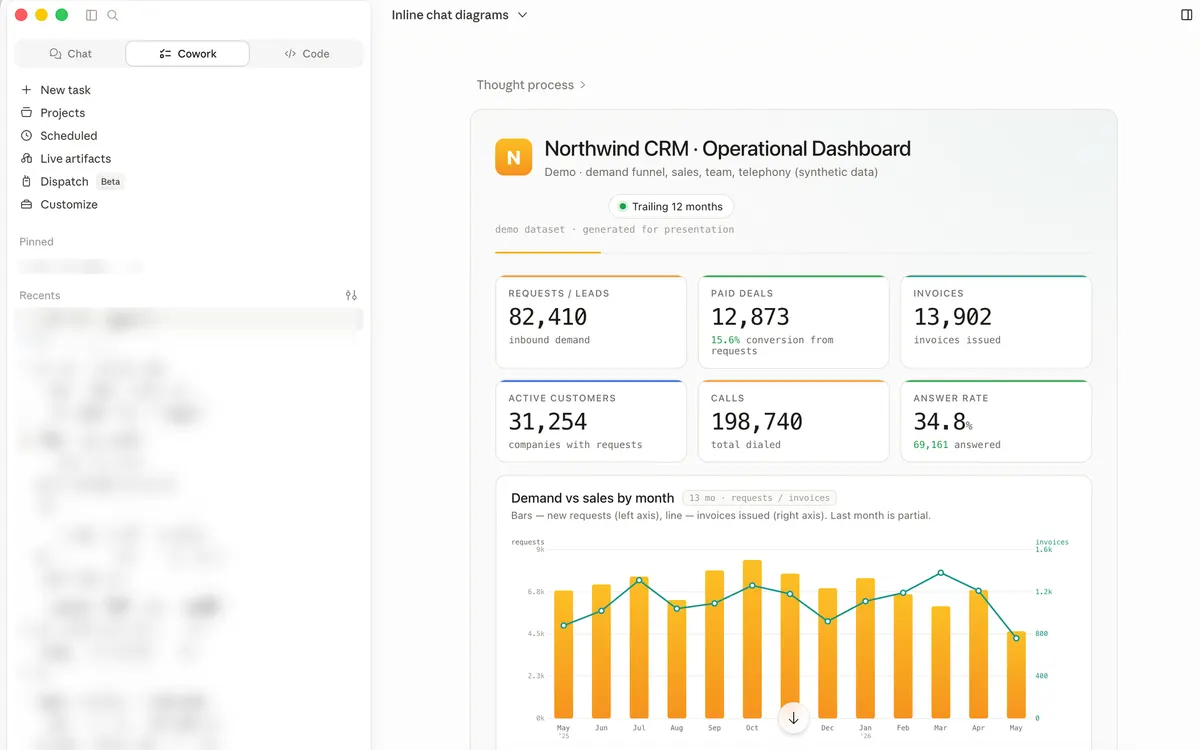Image resolution: width=1200 pixels, height=750 pixels.
Task: Open Projects in the sidebar
Action: click(x=62, y=113)
